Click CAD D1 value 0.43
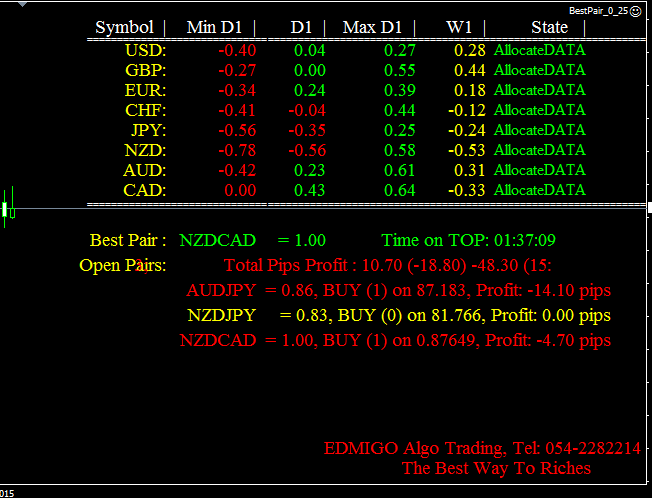Viewport: 652px width, 498px height. tap(310, 190)
